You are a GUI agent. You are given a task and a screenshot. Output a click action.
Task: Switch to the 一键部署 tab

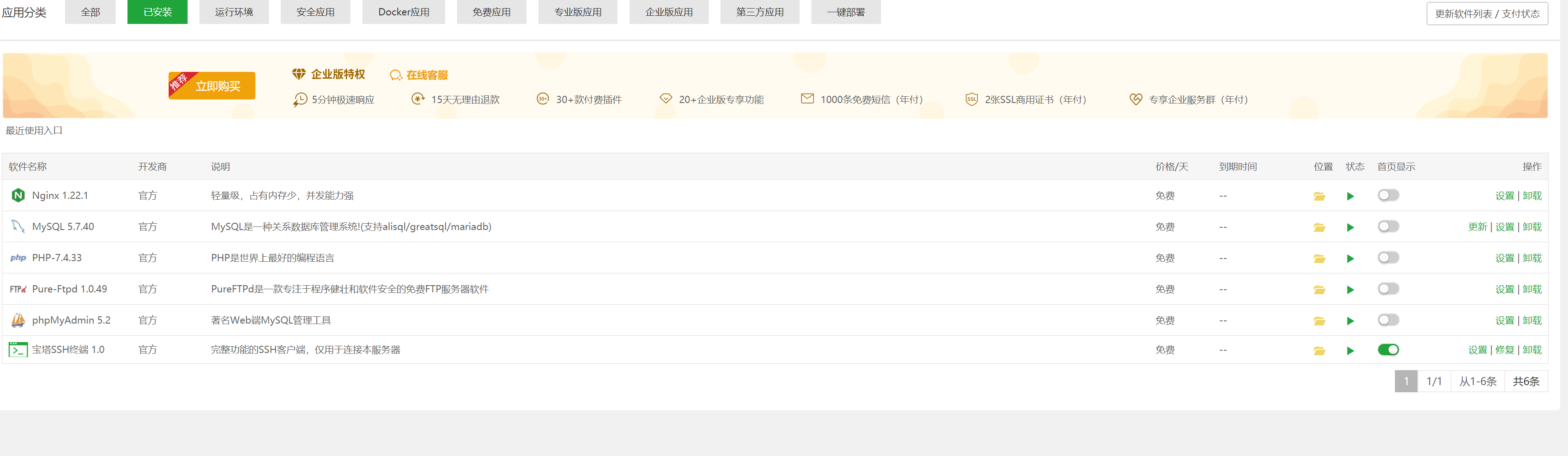pos(846,12)
